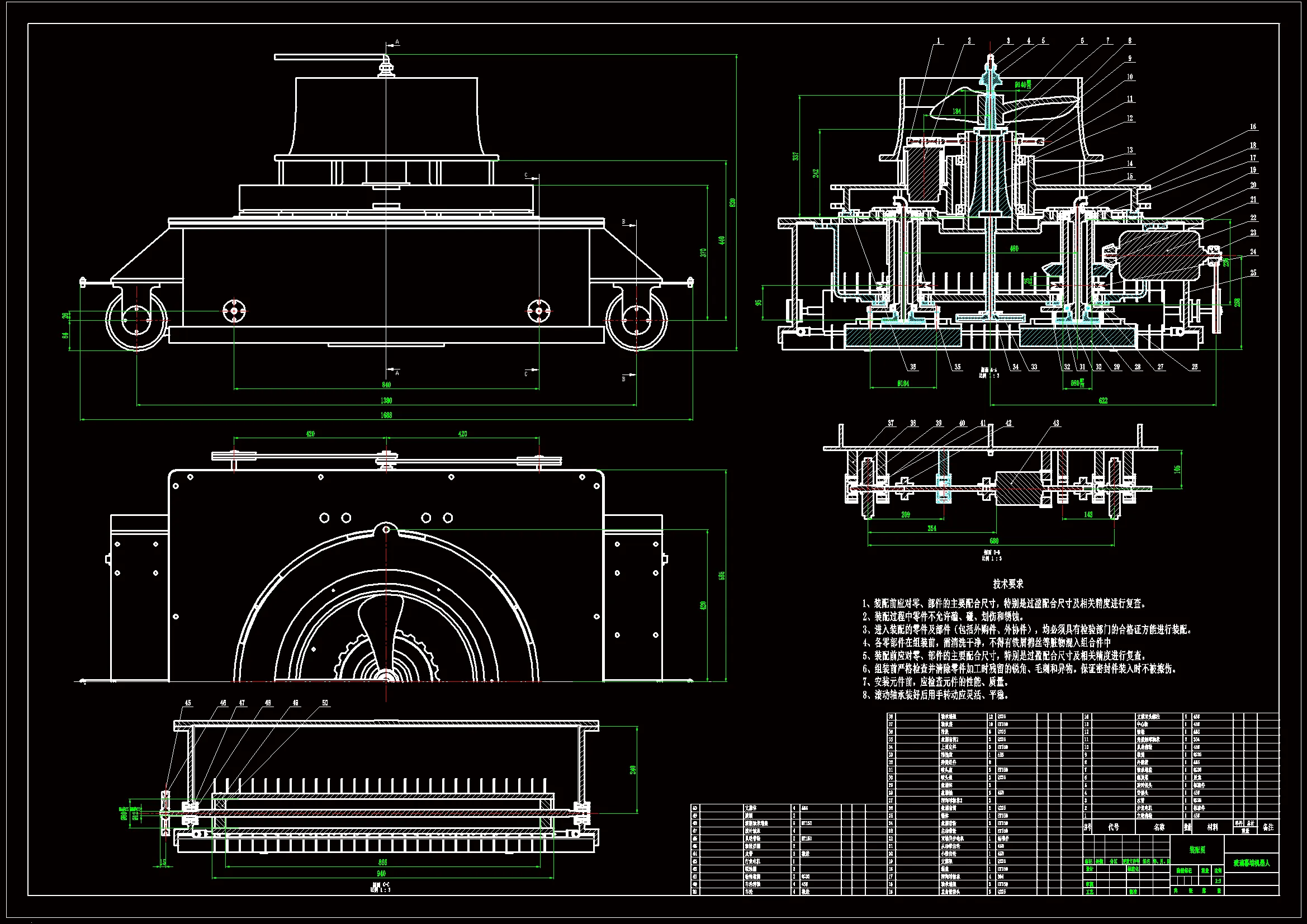Click the 技术要求 heading text
The width and height of the screenshot is (1307, 924).
(1008, 584)
